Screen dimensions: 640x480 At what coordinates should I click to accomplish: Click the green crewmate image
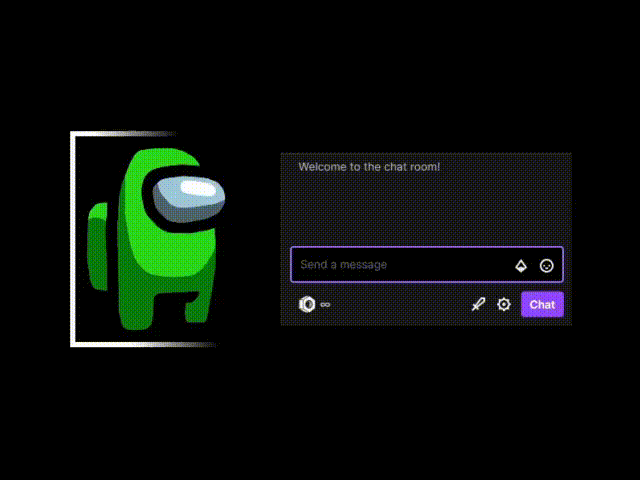pyautogui.click(x=156, y=239)
